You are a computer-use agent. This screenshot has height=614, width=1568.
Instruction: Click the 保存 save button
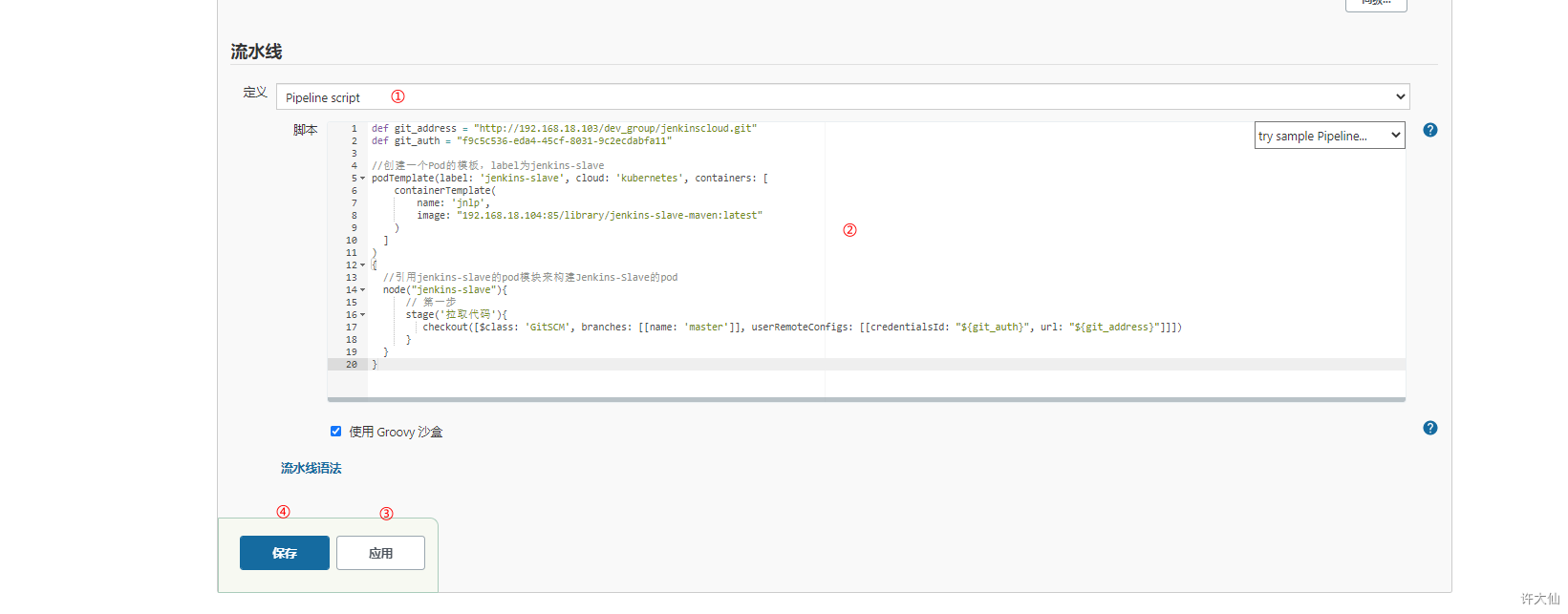click(x=285, y=553)
